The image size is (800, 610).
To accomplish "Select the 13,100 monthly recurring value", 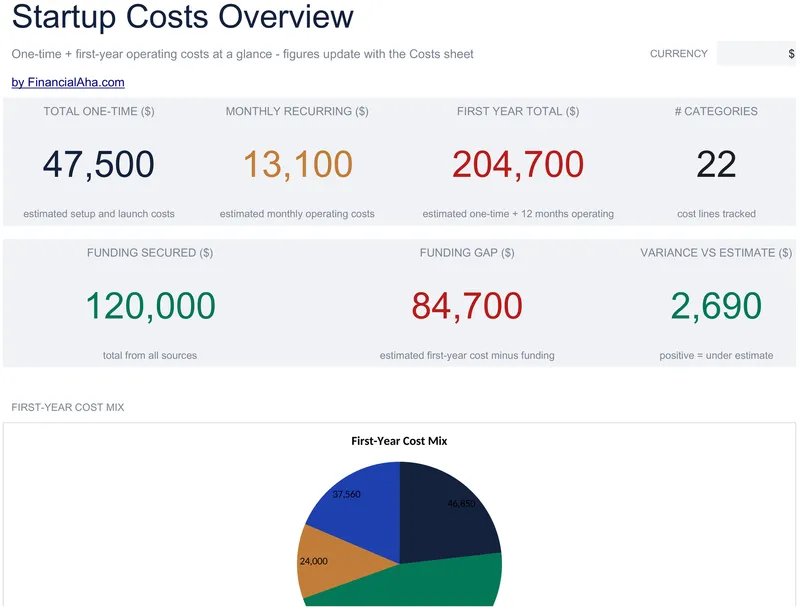I will (x=297, y=164).
